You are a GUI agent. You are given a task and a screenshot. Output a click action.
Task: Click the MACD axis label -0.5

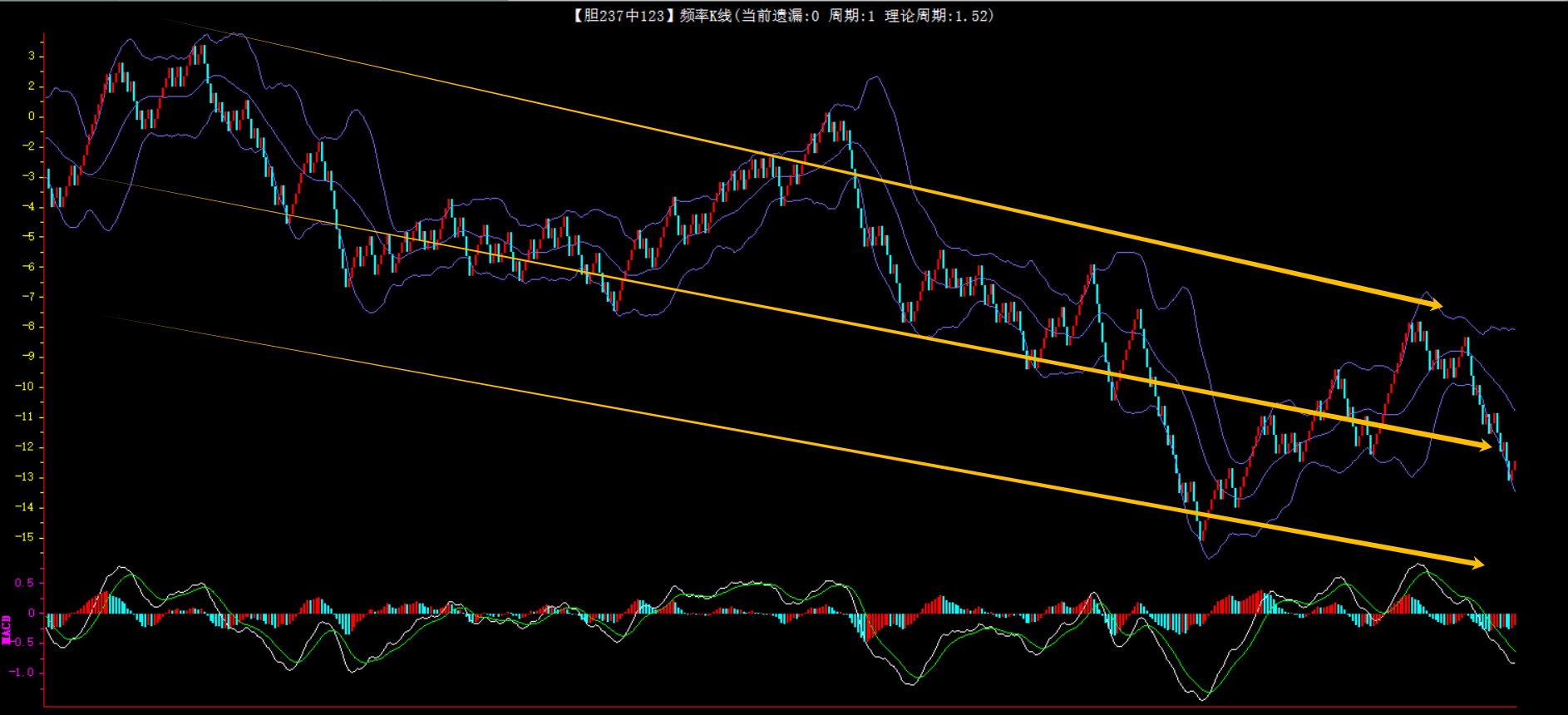[22, 643]
